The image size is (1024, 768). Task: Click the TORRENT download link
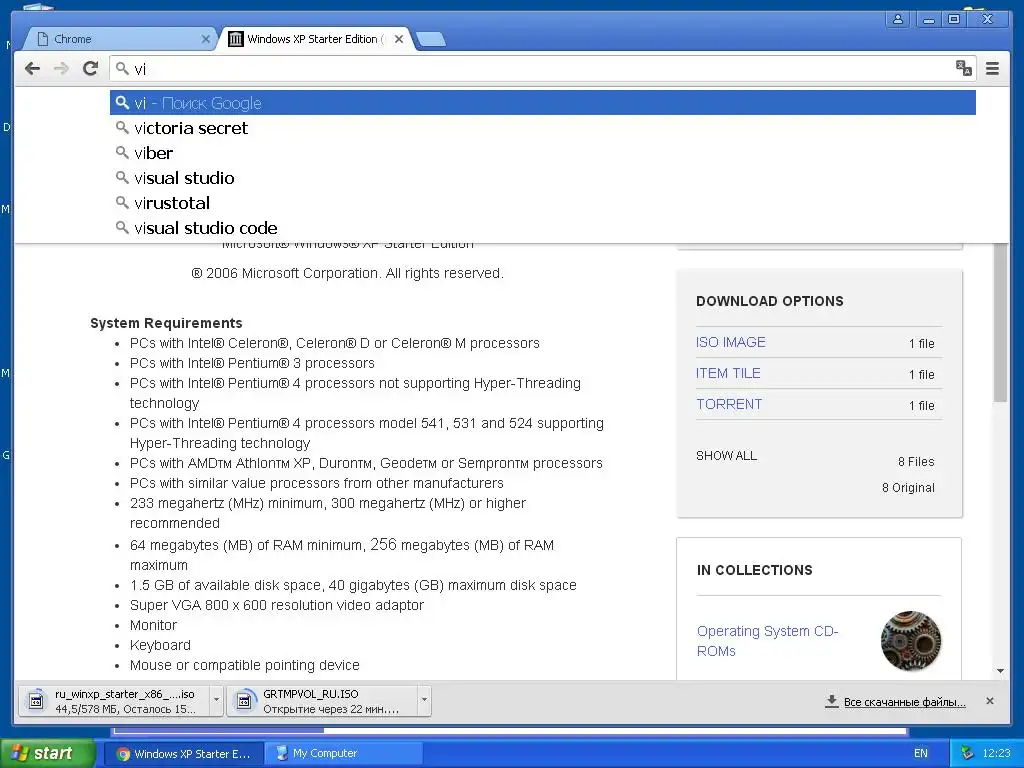tap(729, 404)
